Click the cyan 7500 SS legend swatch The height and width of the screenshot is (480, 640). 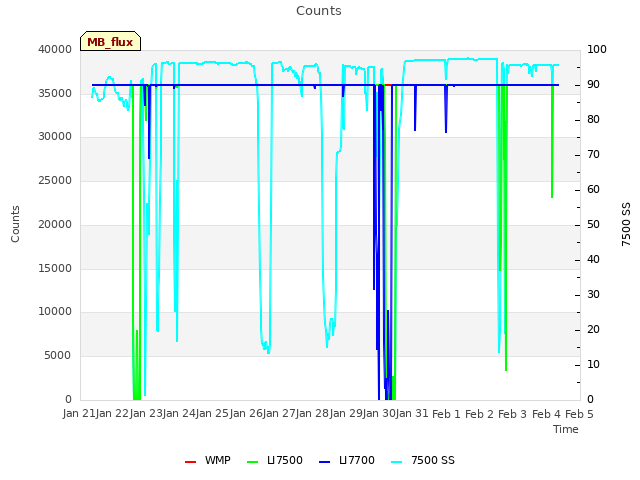[396, 462]
